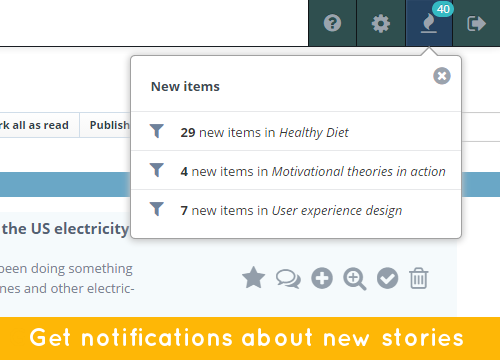
Task: Click the logout arrow icon
Action: coord(476,23)
